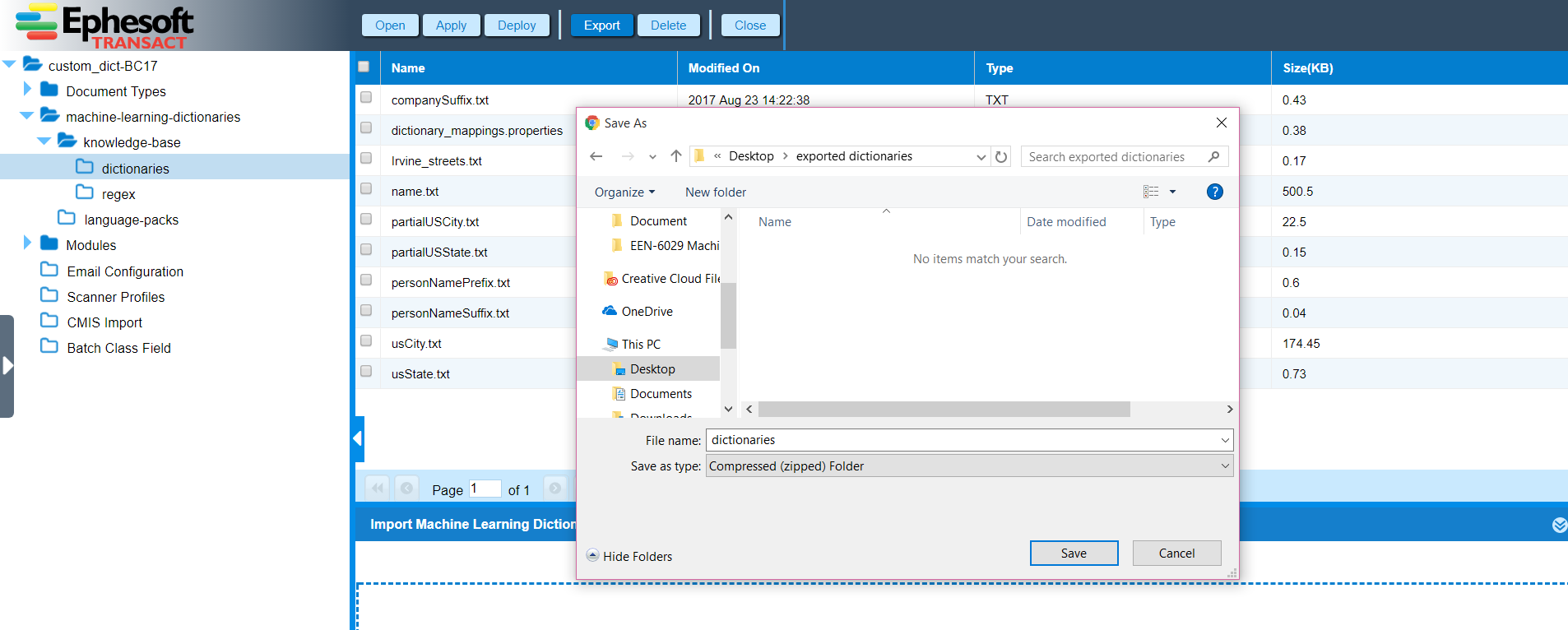Cancel the Save As dialog
Image resolution: width=1568 pixels, height=630 pixels.
(x=1176, y=554)
